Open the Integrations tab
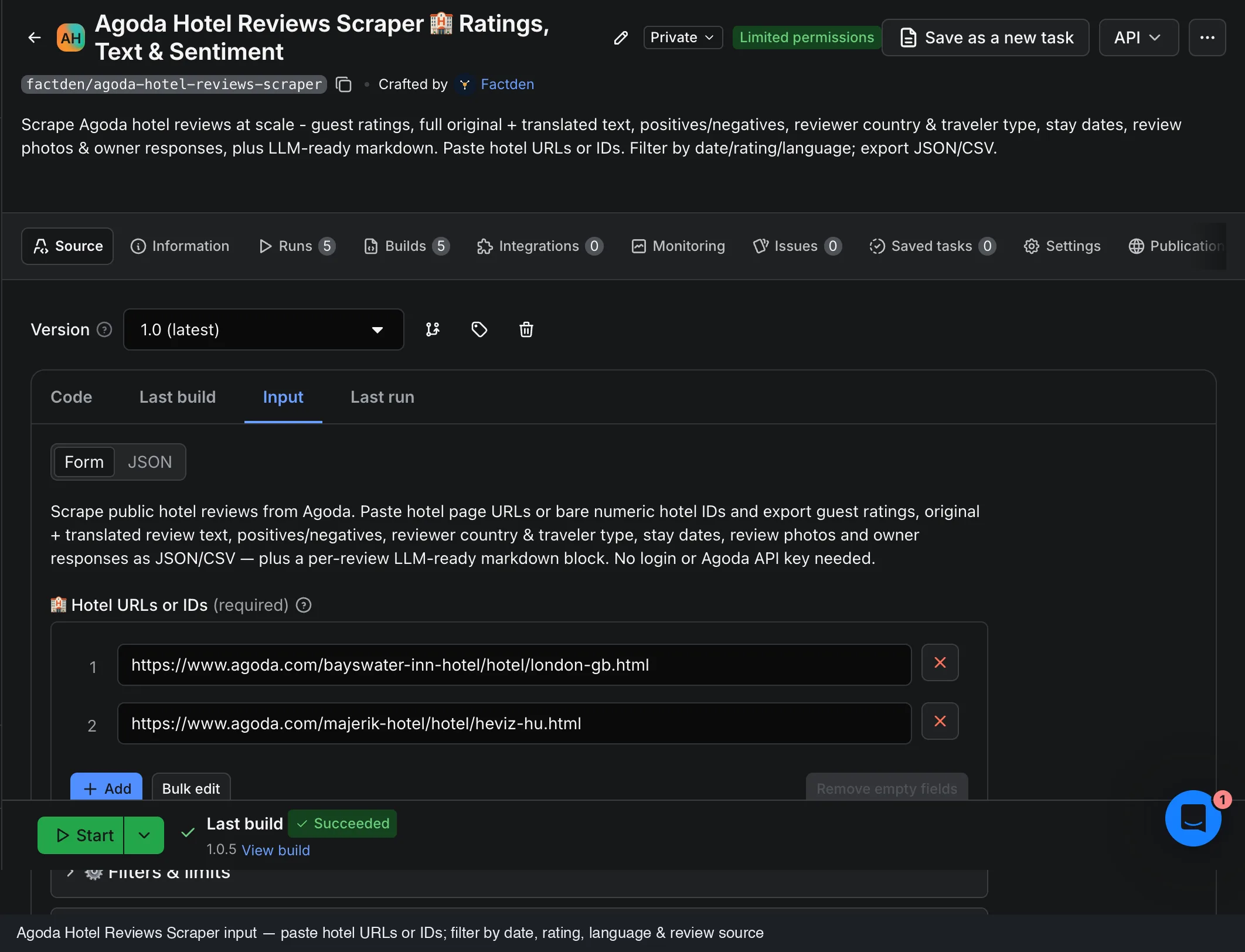Viewport: 1245px width, 952px height. pos(540,246)
